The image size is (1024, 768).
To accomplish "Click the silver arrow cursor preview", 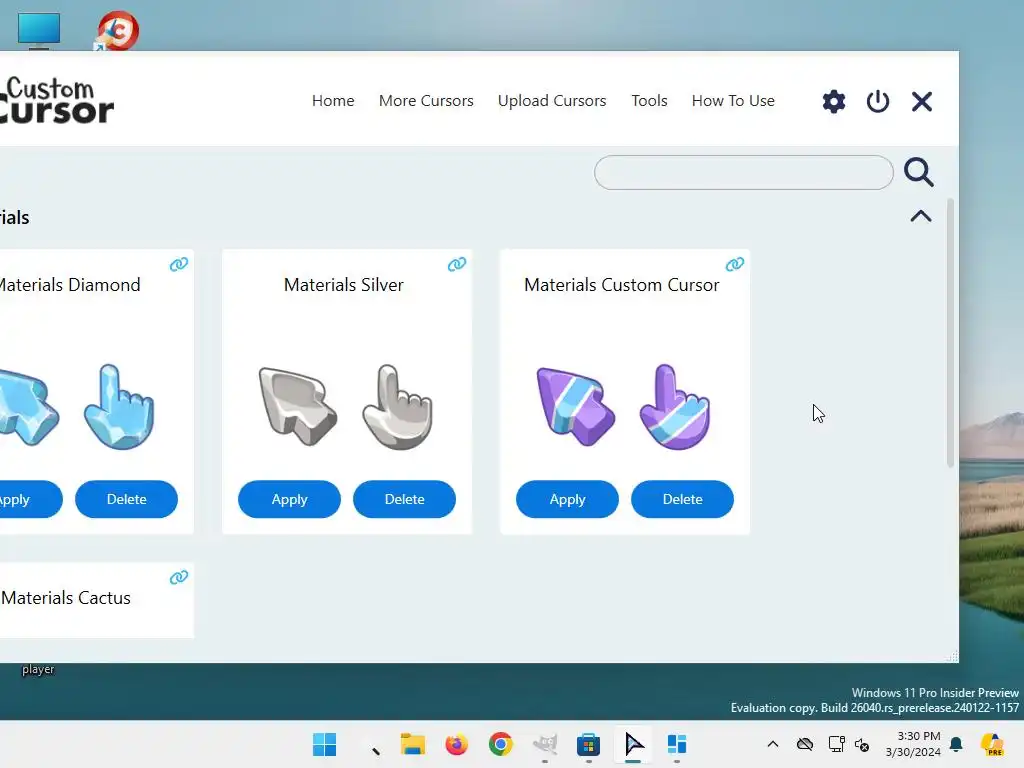I will point(297,406).
